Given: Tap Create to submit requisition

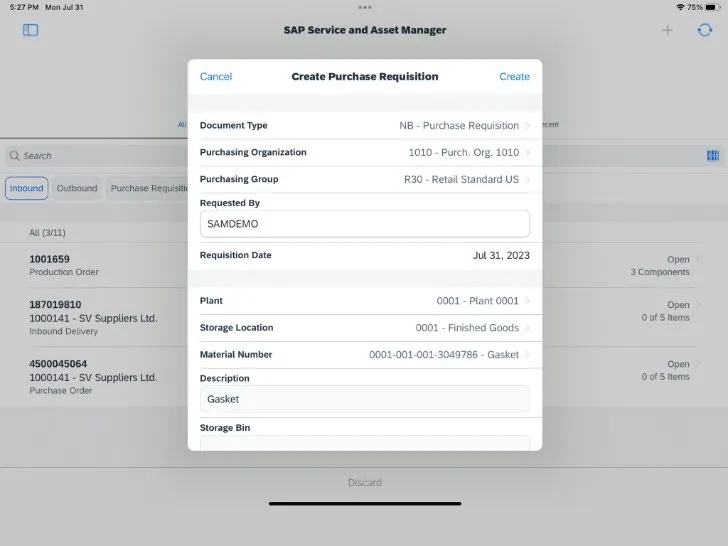Looking at the screenshot, I should [514, 77].
